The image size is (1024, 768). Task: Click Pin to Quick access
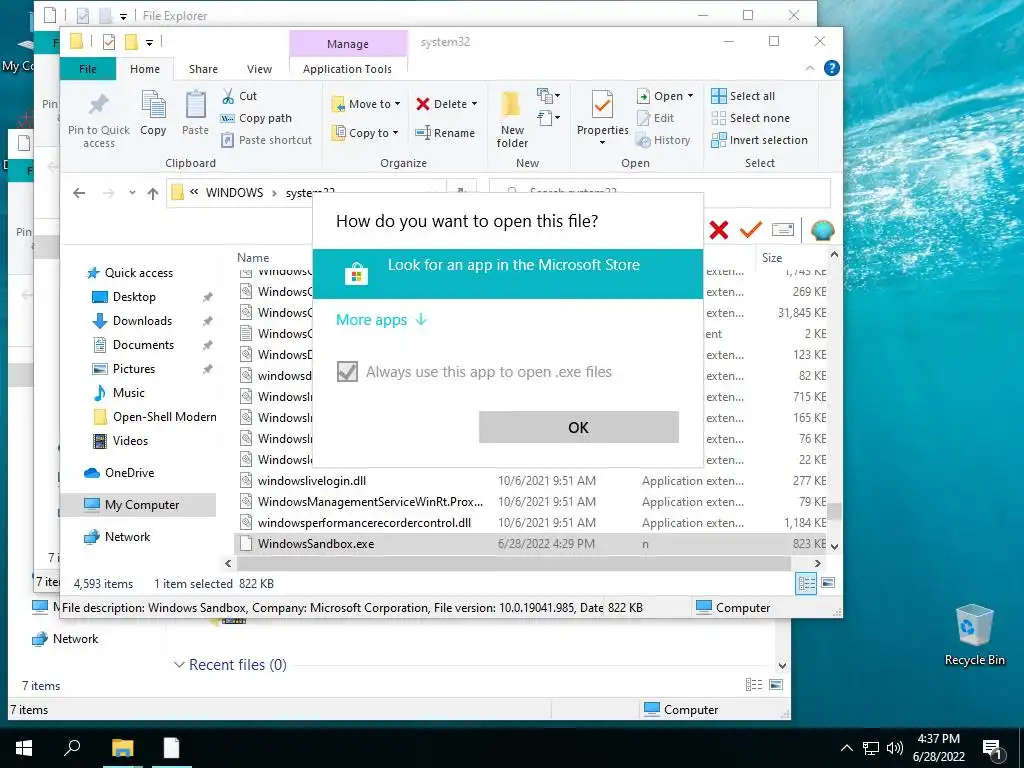pyautogui.click(x=99, y=121)
